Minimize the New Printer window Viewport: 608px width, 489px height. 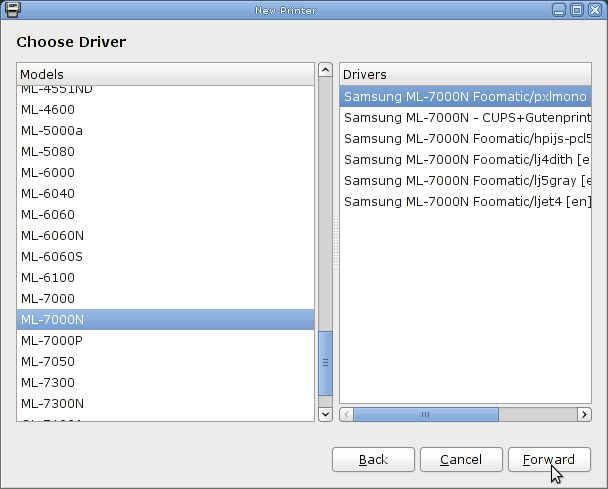[559, 10]
